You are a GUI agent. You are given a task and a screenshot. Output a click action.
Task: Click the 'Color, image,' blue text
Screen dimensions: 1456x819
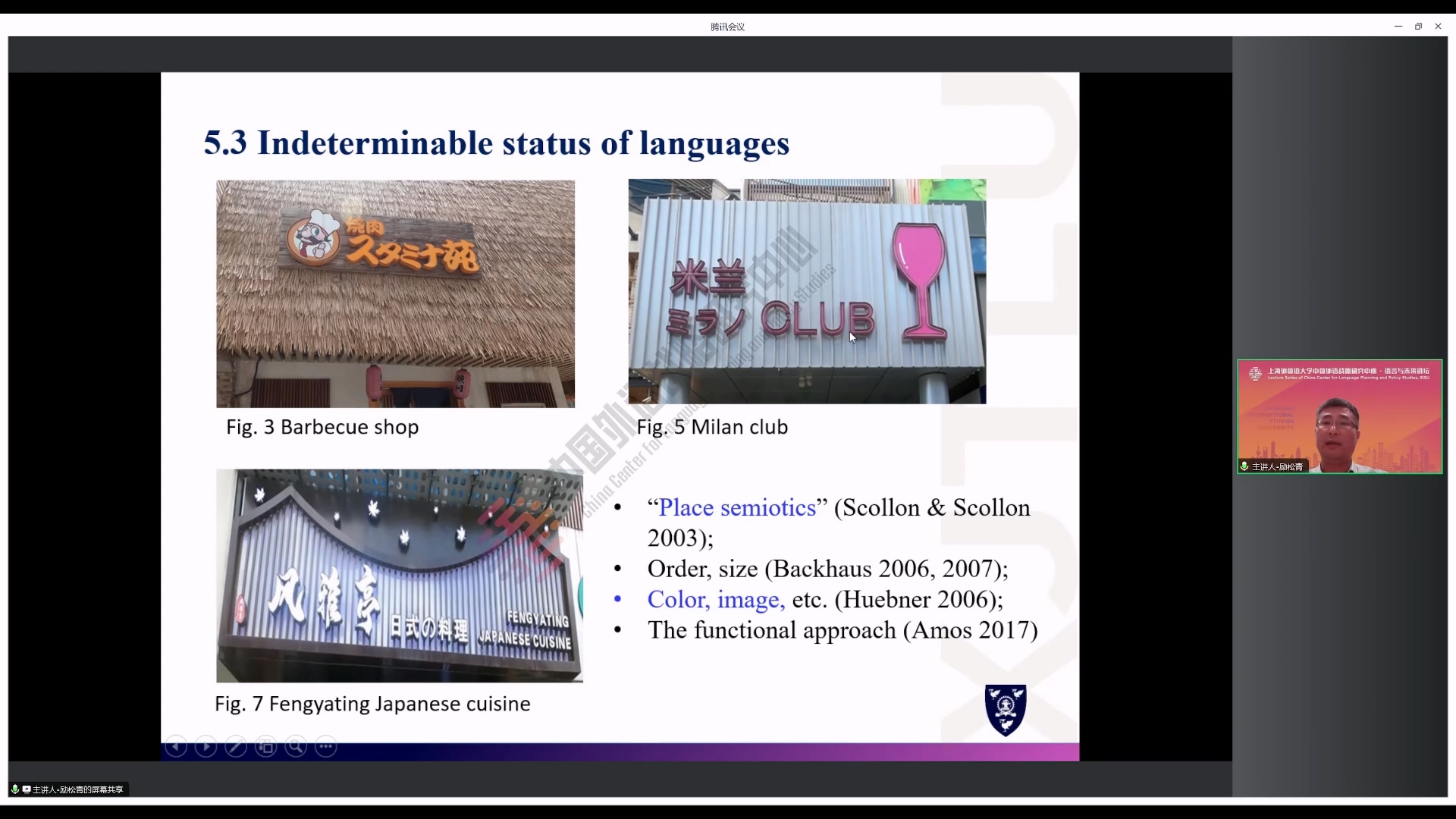pyautogui.click(x=716, y=600)
